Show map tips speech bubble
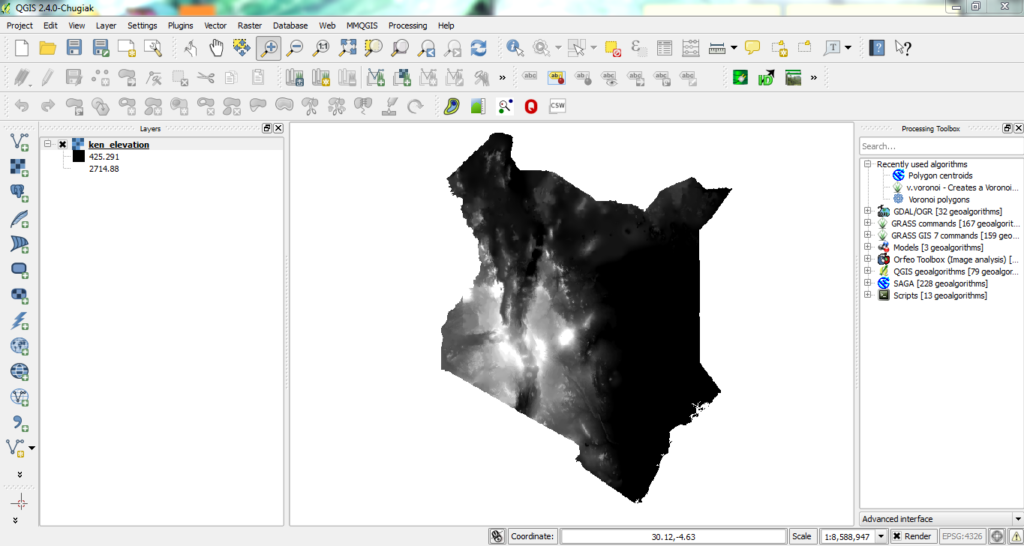 (752, 48)
